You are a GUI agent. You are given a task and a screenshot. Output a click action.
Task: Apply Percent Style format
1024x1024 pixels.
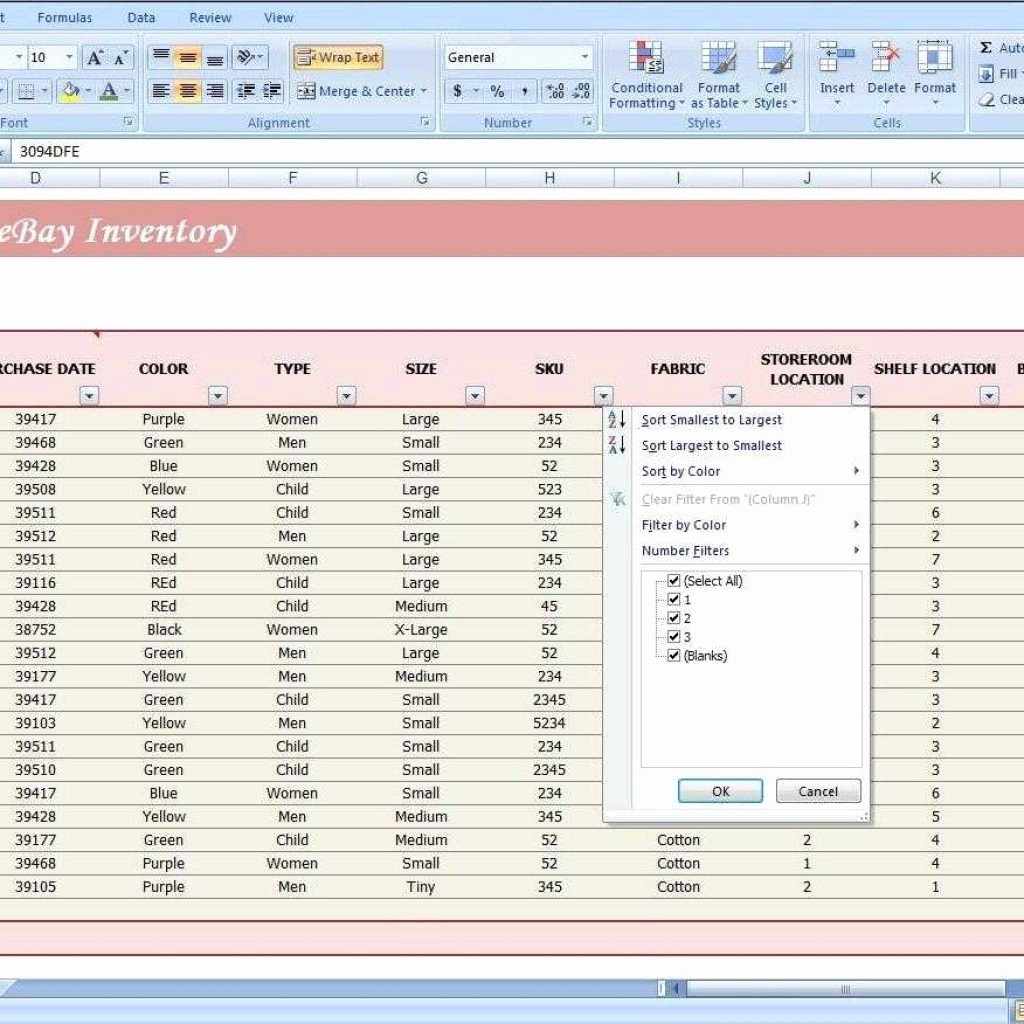(497, 91)
